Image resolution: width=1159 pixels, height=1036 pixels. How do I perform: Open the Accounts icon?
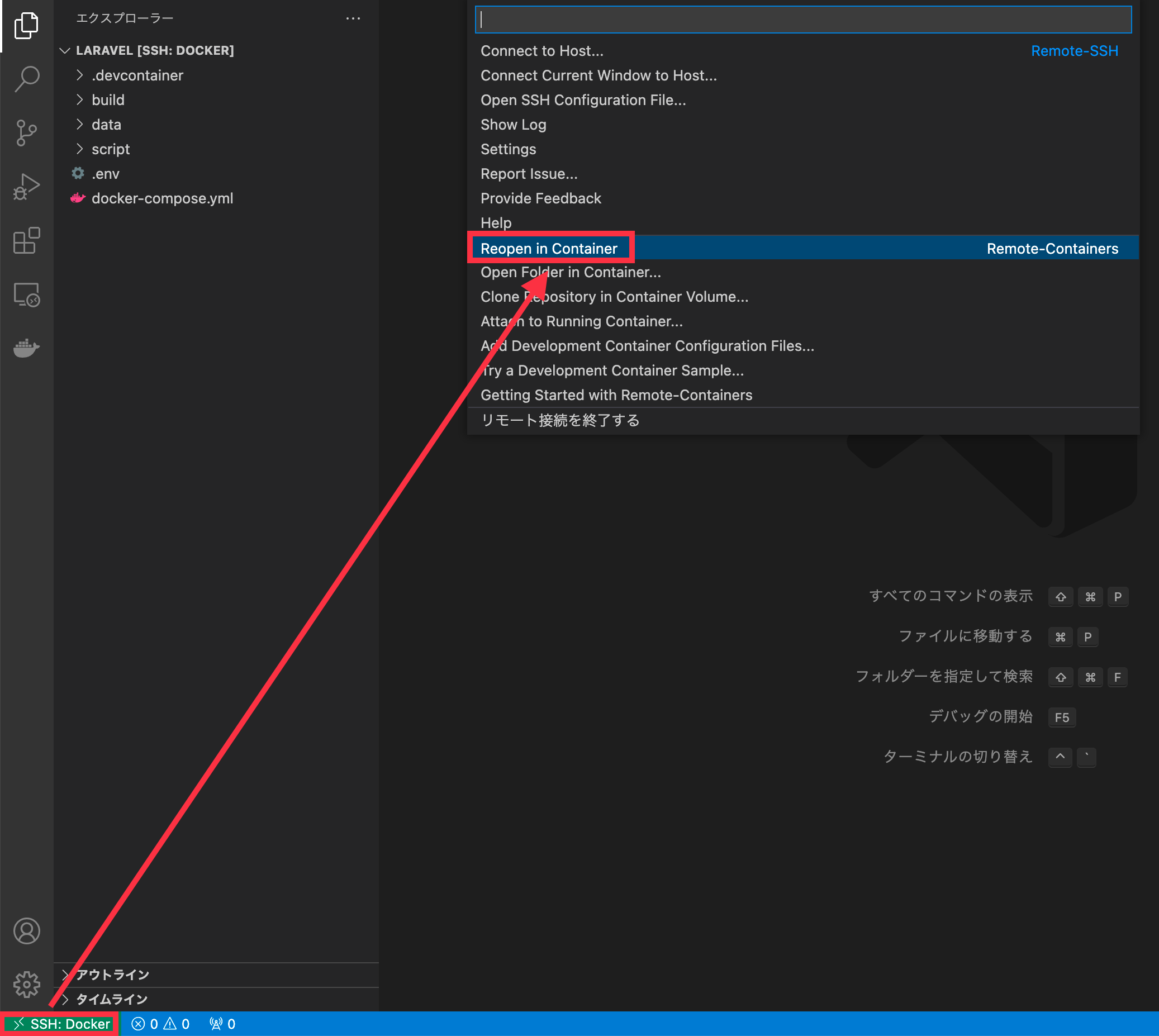27,932
